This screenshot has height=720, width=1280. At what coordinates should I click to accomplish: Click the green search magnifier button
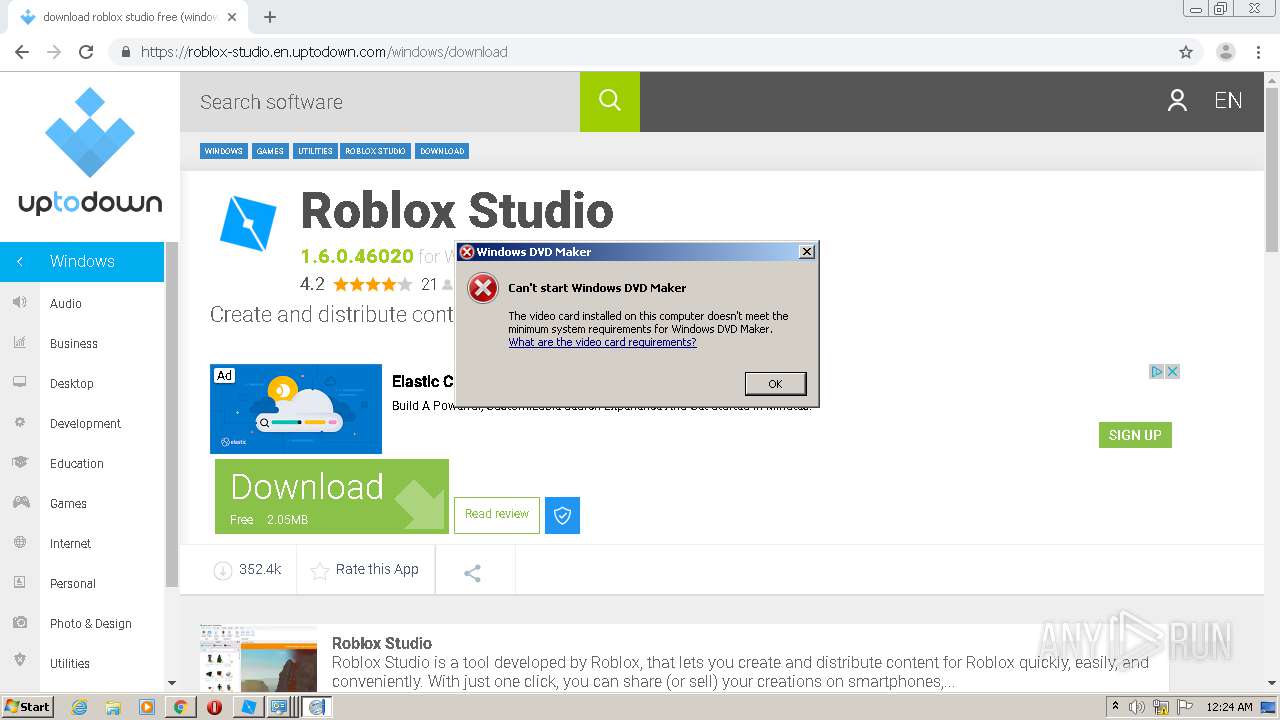point(610,101)
